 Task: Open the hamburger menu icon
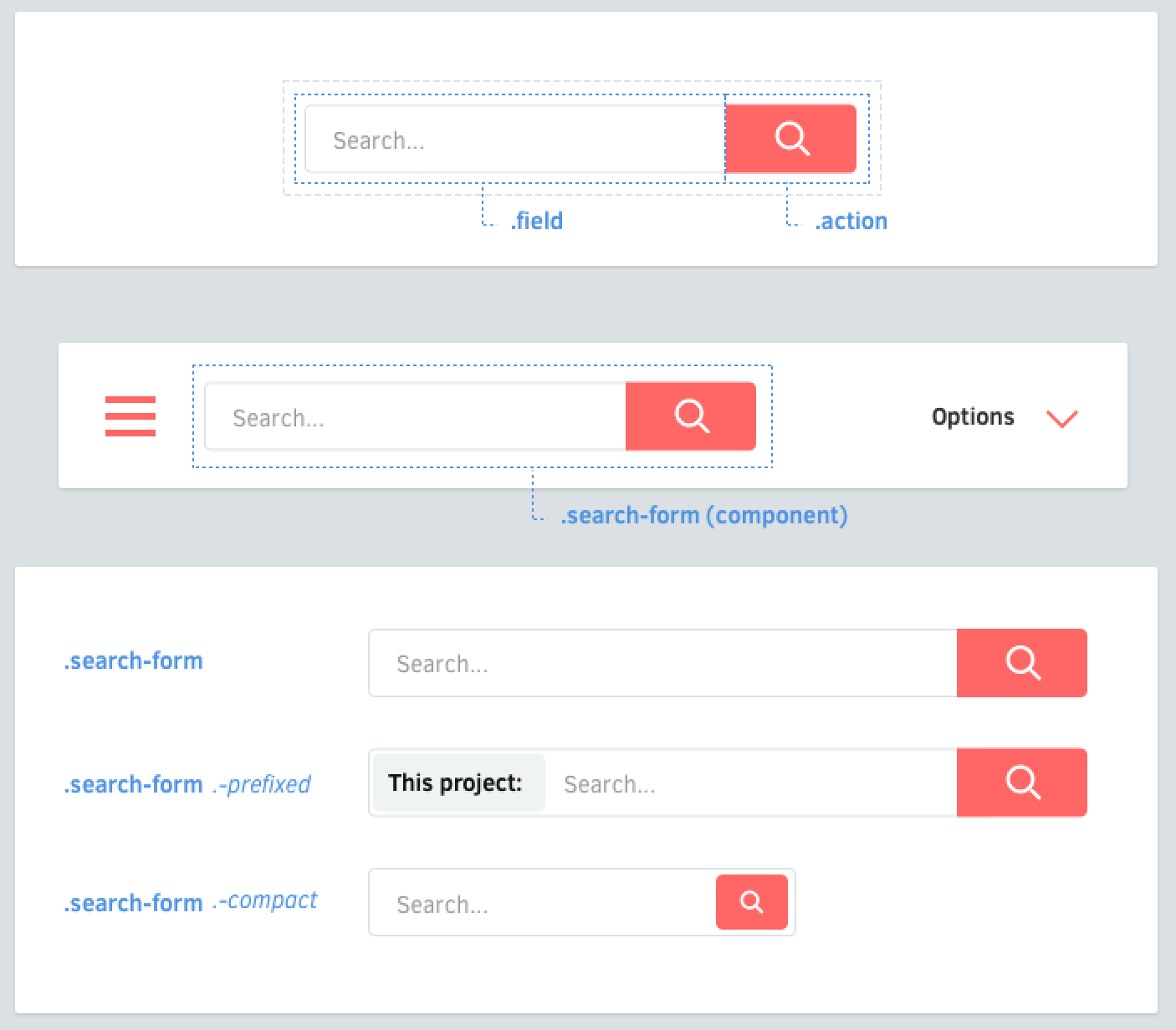click(x=130, y=416)
